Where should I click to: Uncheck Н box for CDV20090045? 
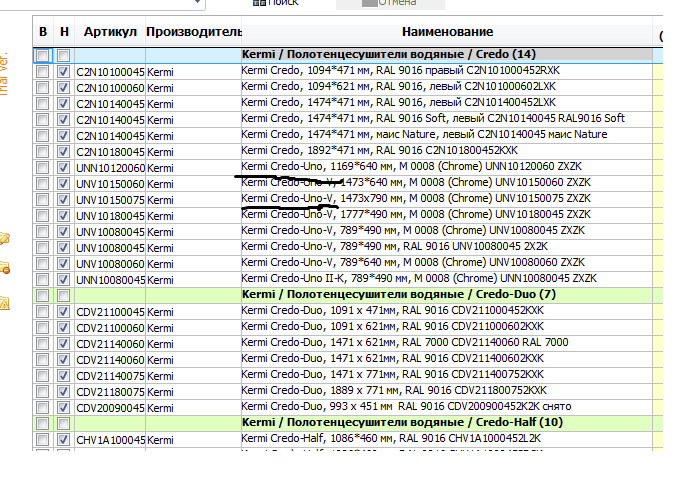[63, 408]
